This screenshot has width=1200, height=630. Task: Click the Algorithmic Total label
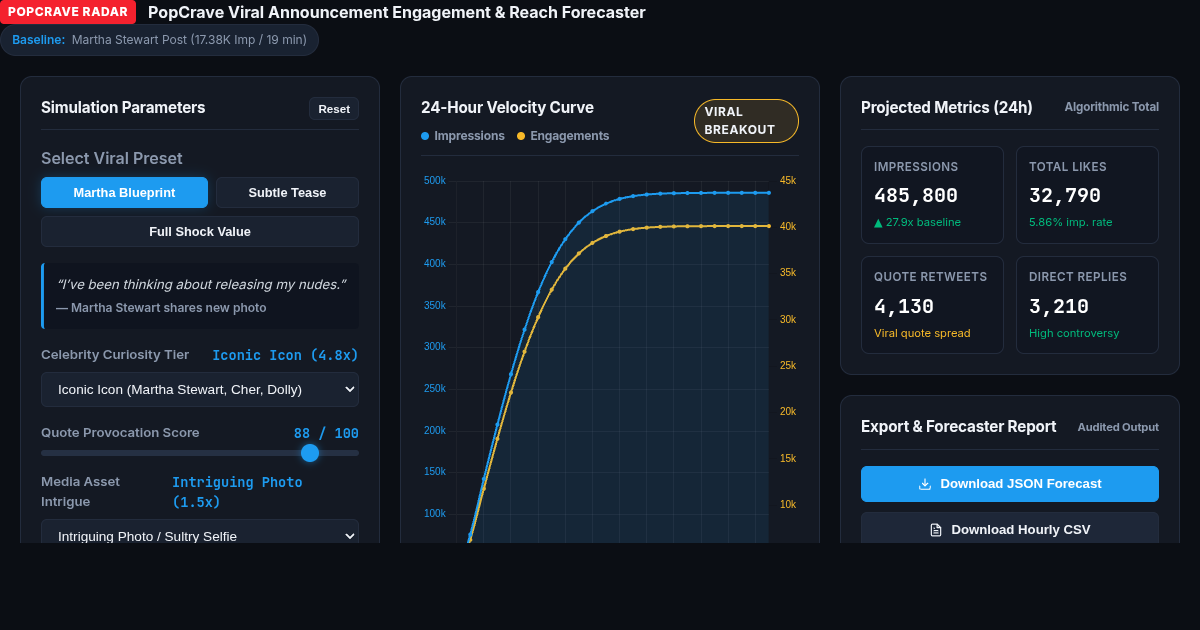pyautogui.click(x=1111, y=107)
